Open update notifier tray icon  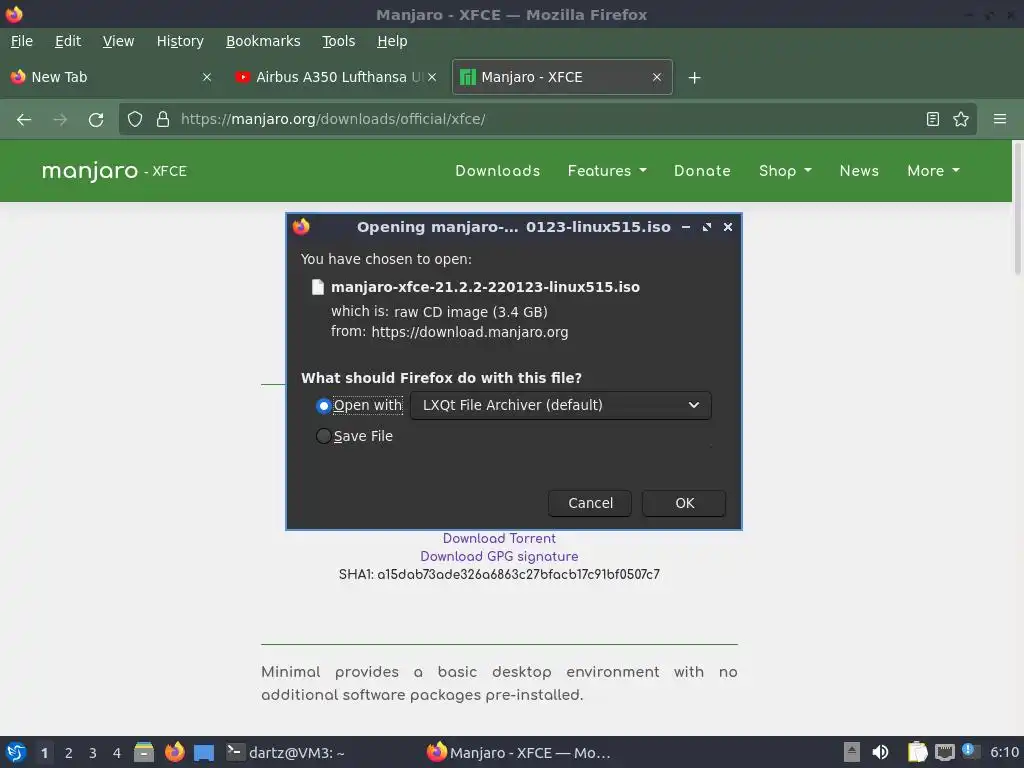point(970,752)
